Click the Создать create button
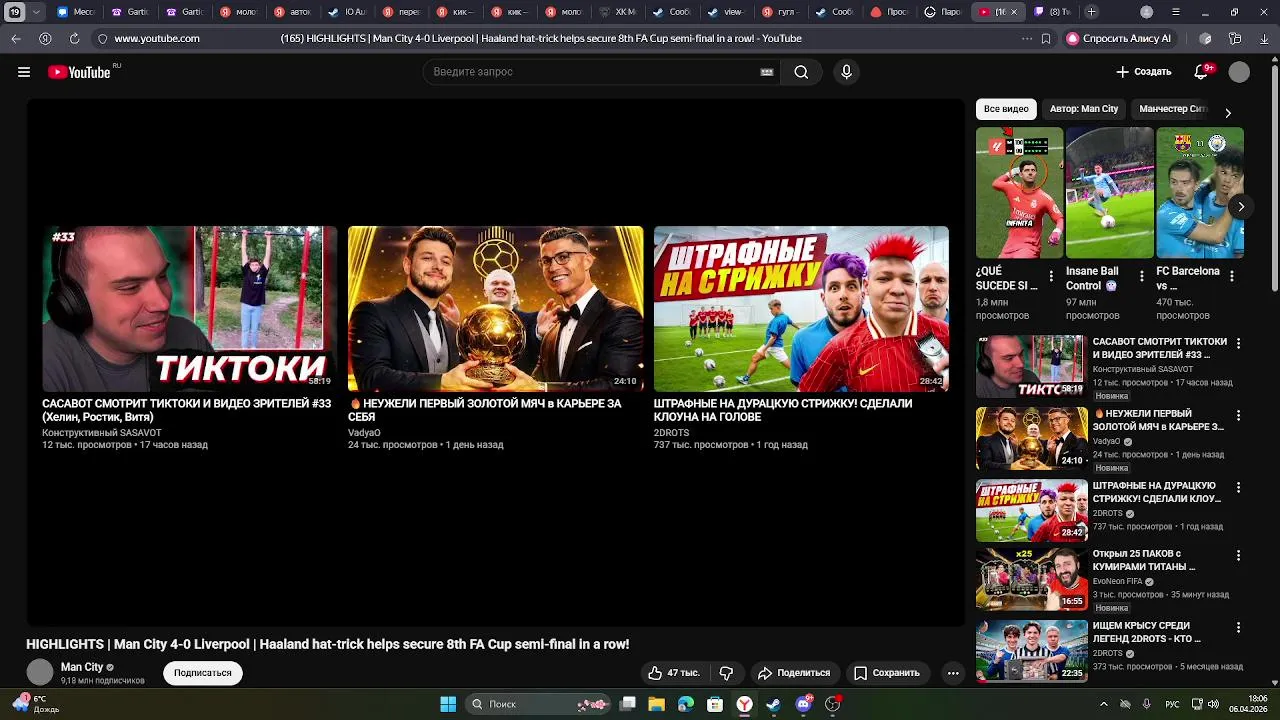1280x720 pixels. coord(1143,72)
